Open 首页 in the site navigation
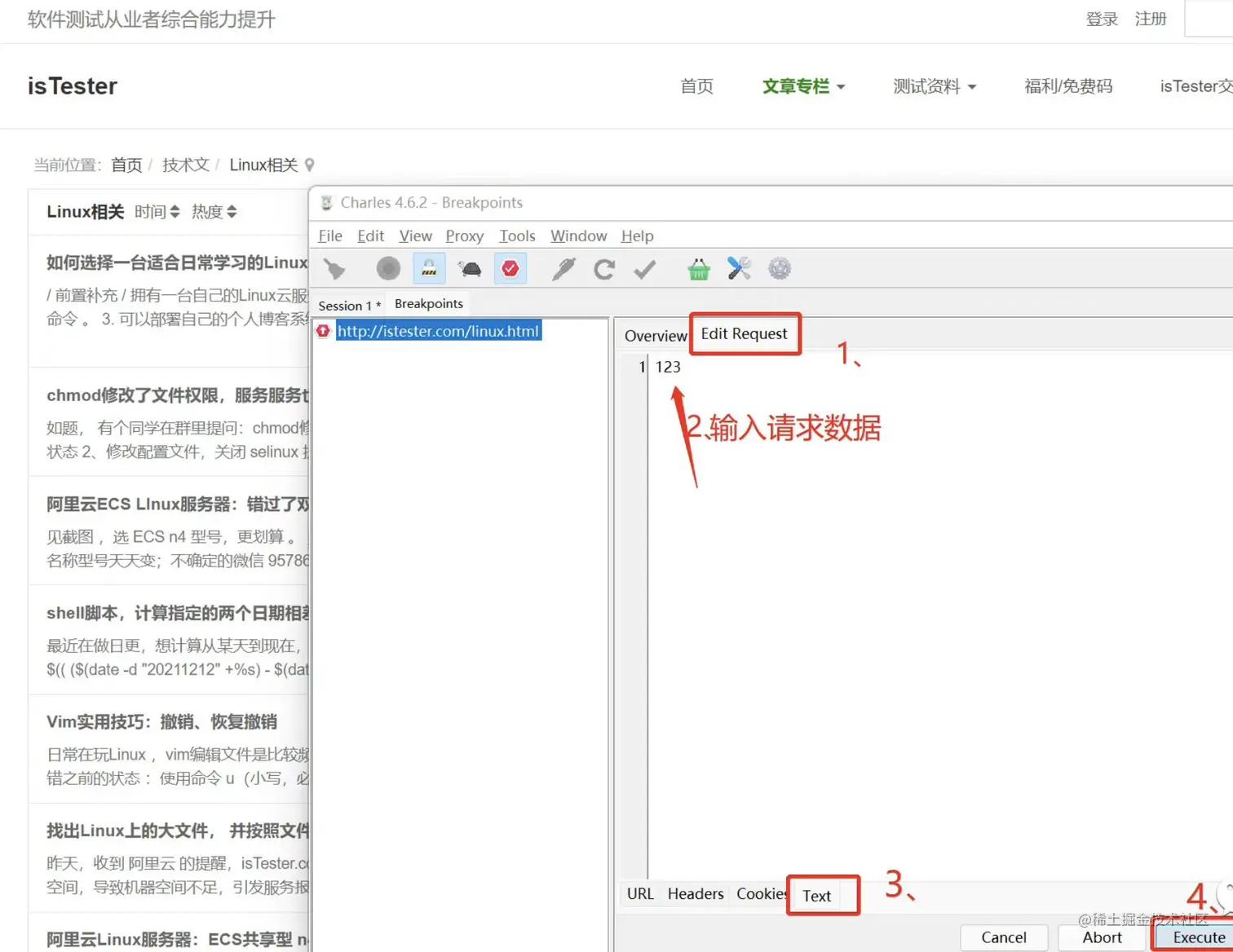The width and height of the screenshot is (1233, 952). coord(697,86)
